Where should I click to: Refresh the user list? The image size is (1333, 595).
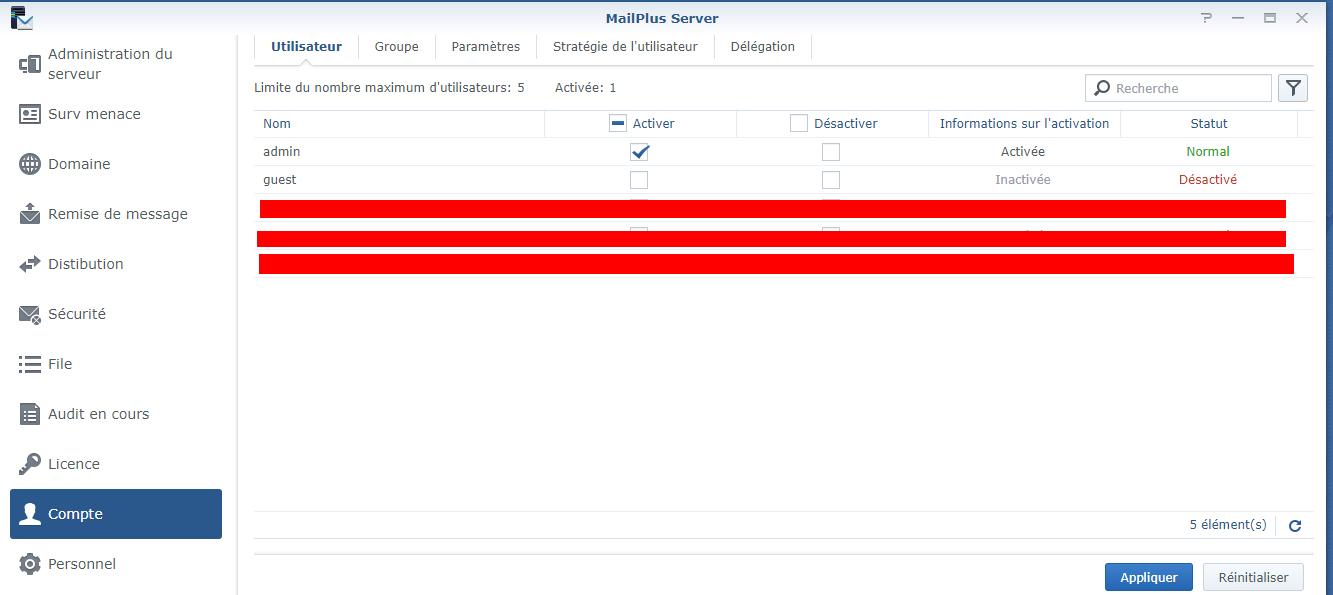tap(1295, 525)
